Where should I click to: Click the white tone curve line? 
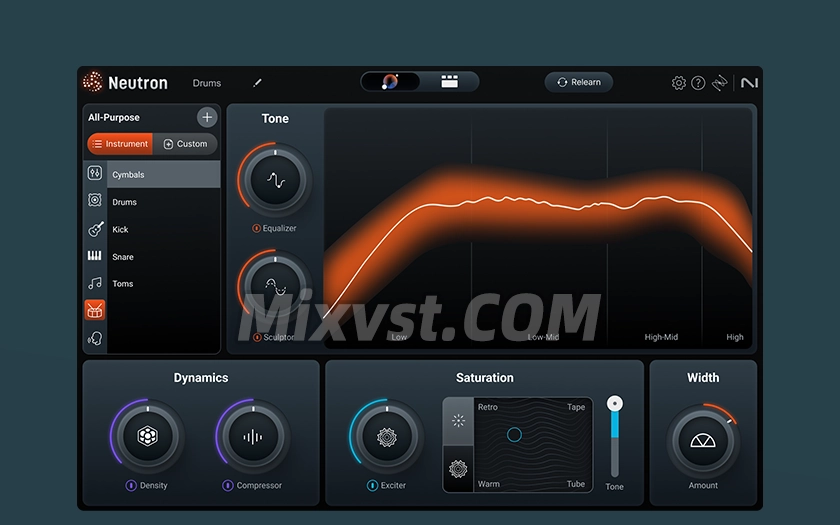[x=536, y=203]
